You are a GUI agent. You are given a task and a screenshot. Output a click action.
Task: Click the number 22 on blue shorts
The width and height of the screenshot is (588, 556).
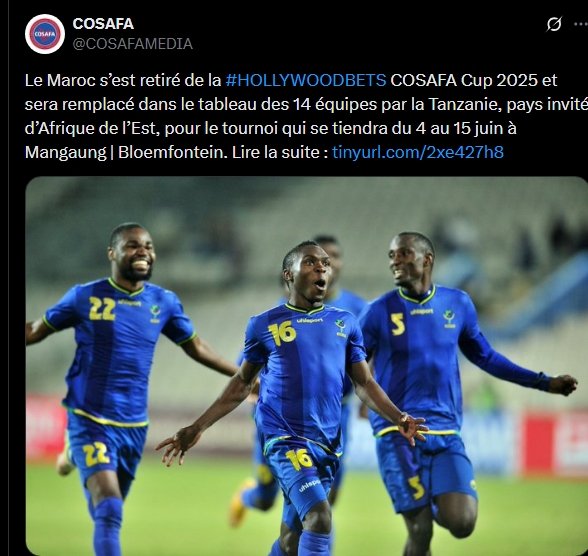[96, 454]
